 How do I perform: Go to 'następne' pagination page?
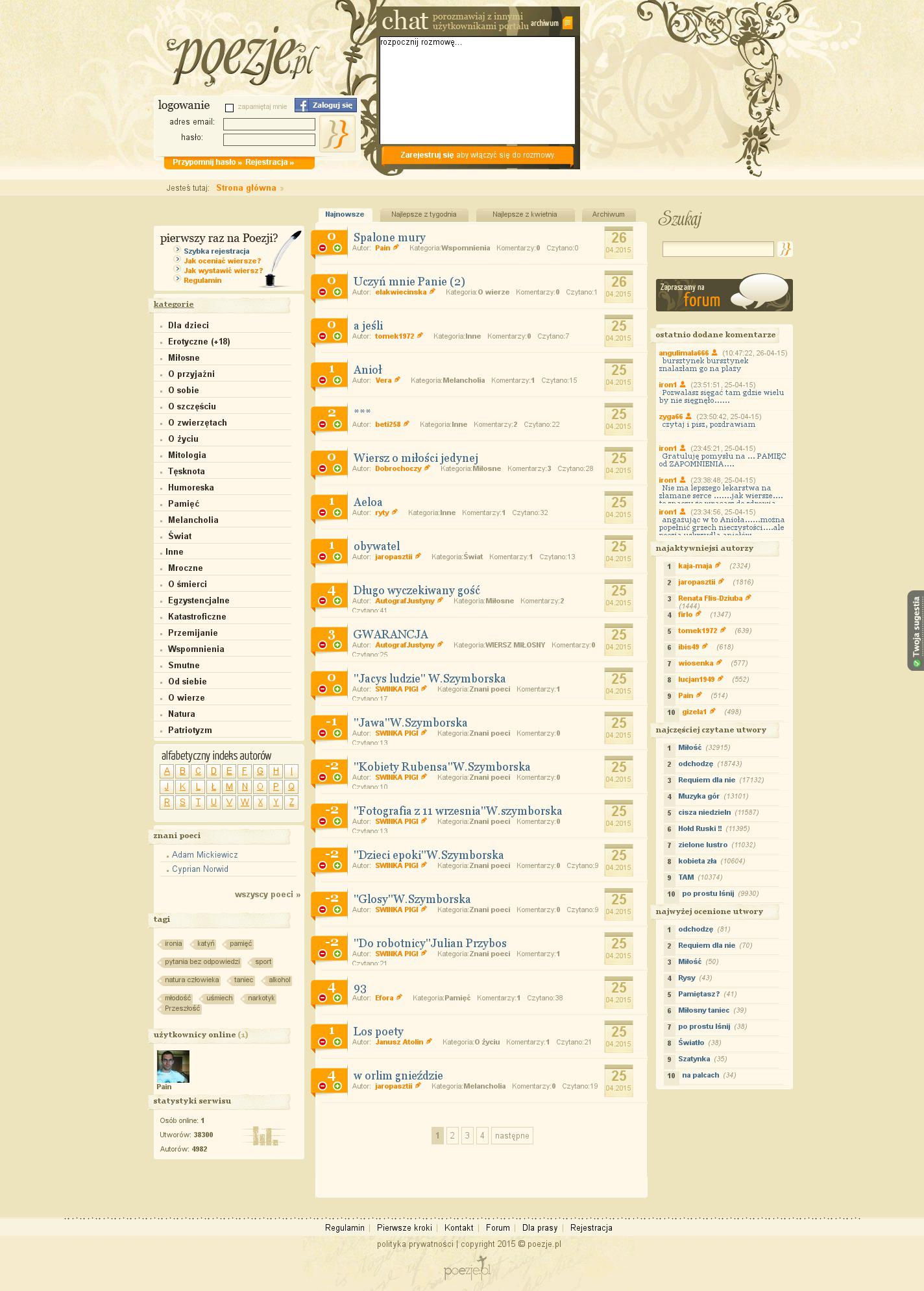[512, 1135]
